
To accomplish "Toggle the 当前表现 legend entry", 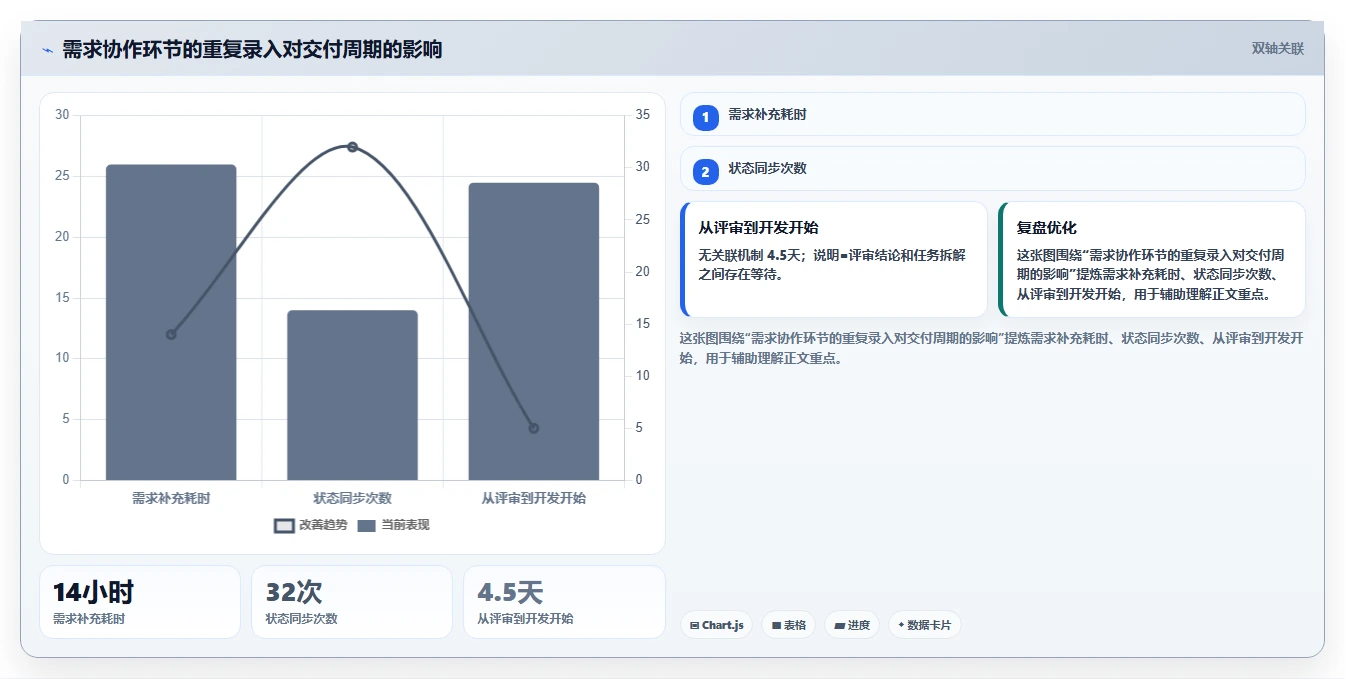I will coord(393,525).
